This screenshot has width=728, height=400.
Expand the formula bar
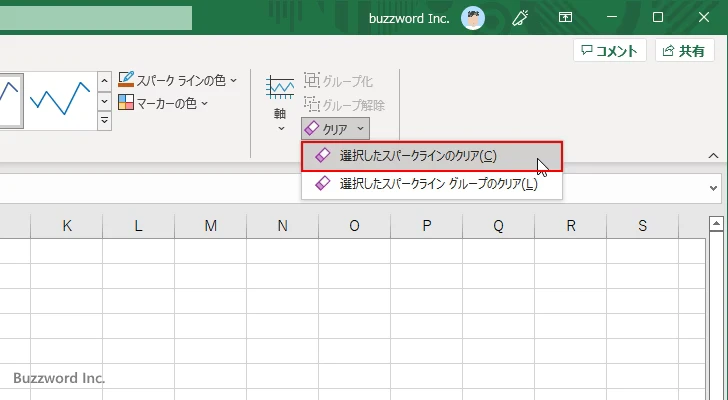pyautogui.click(x=713, y=188)
